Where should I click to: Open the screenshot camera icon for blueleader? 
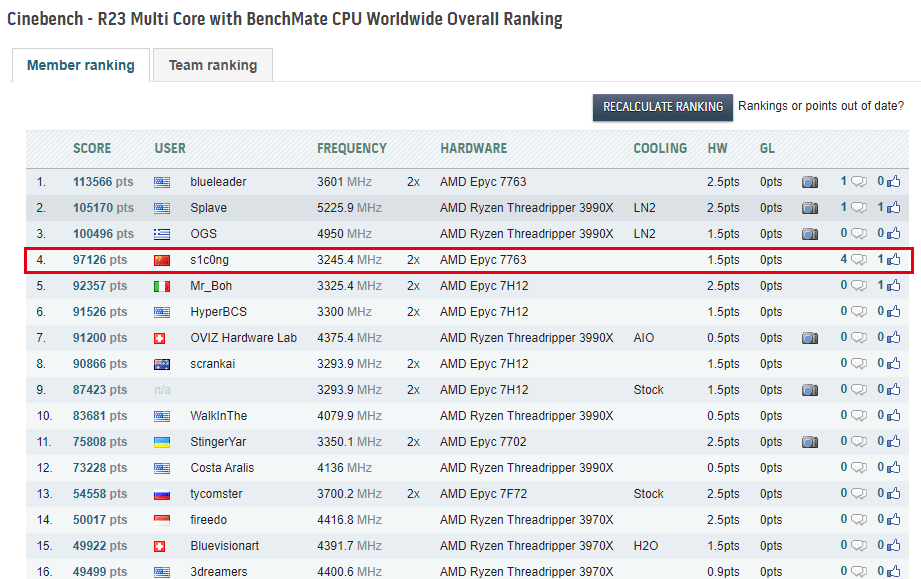(x=810, y=182)
